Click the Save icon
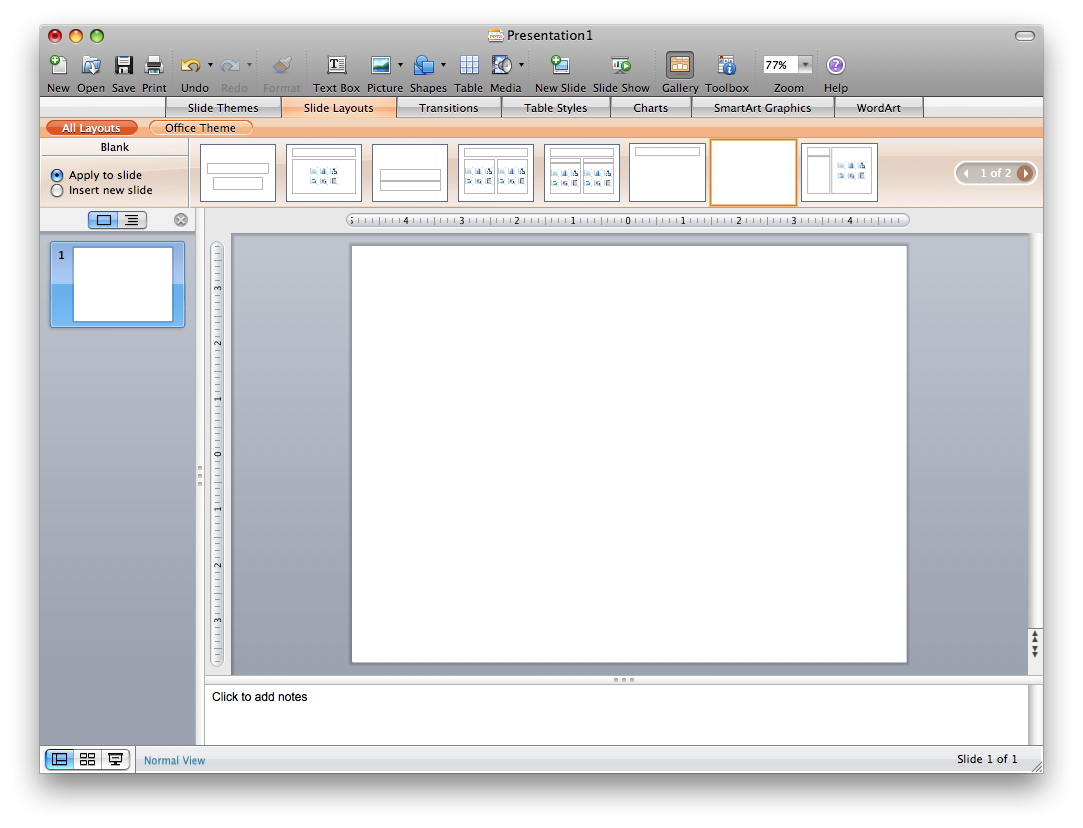Viewport: 1083px width, 828px height. (x=124, y=66)
